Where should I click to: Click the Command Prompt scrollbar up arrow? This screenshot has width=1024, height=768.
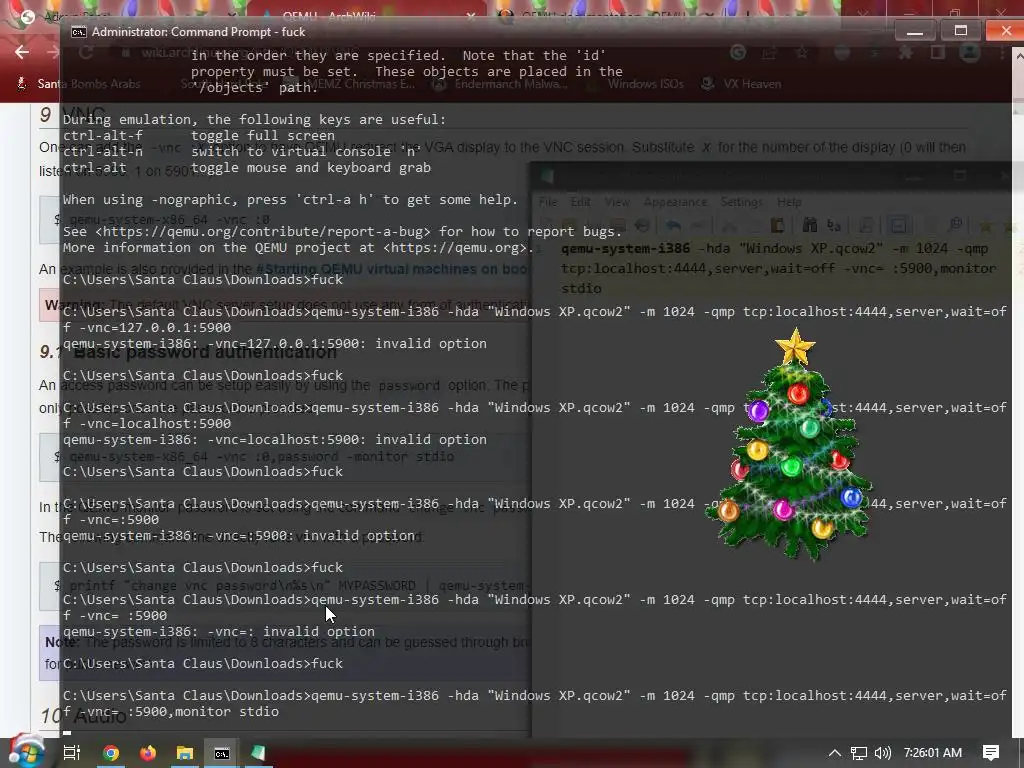1018,57
